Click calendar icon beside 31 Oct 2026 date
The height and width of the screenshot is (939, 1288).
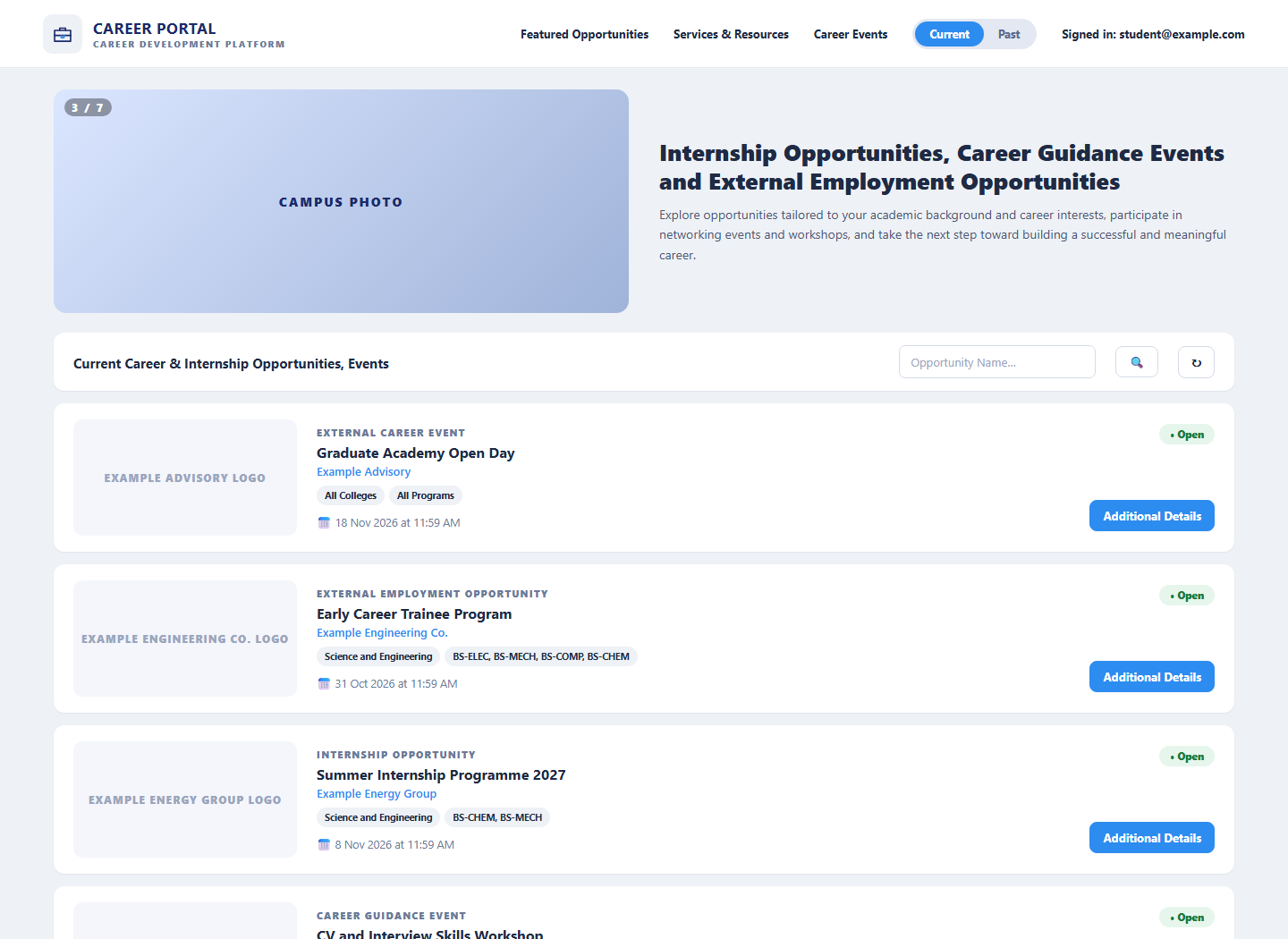click(324, 683)
